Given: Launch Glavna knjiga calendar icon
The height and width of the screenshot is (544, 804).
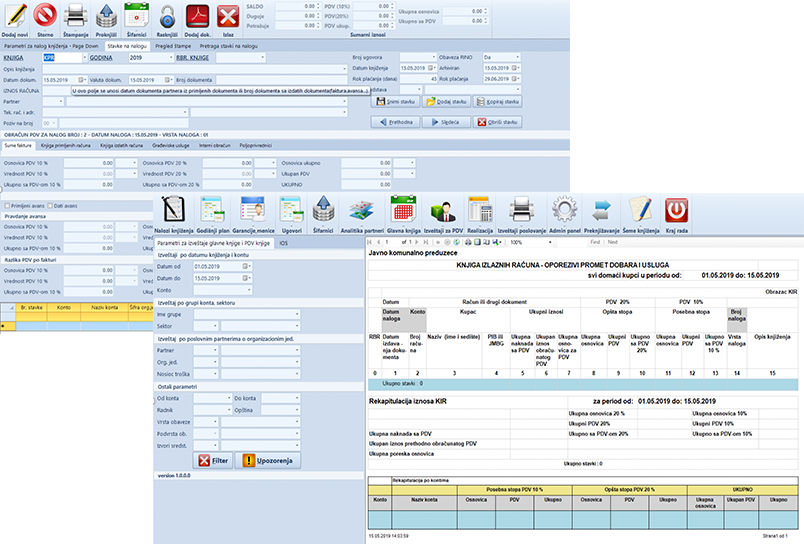Looking at the screenshot, I should pyautogui.click(x=404, y=210).
